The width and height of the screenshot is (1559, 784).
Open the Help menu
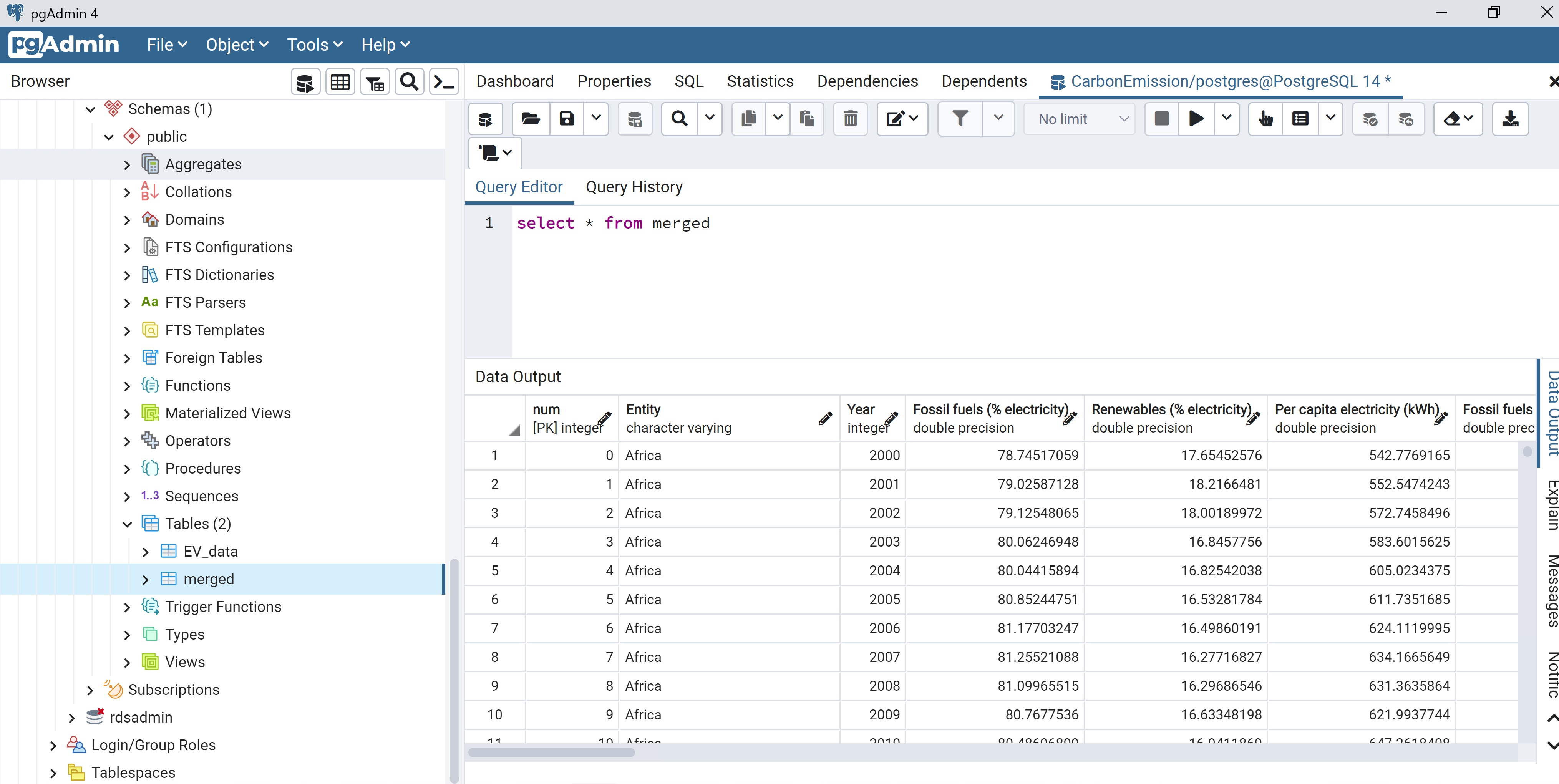(385, 45)
